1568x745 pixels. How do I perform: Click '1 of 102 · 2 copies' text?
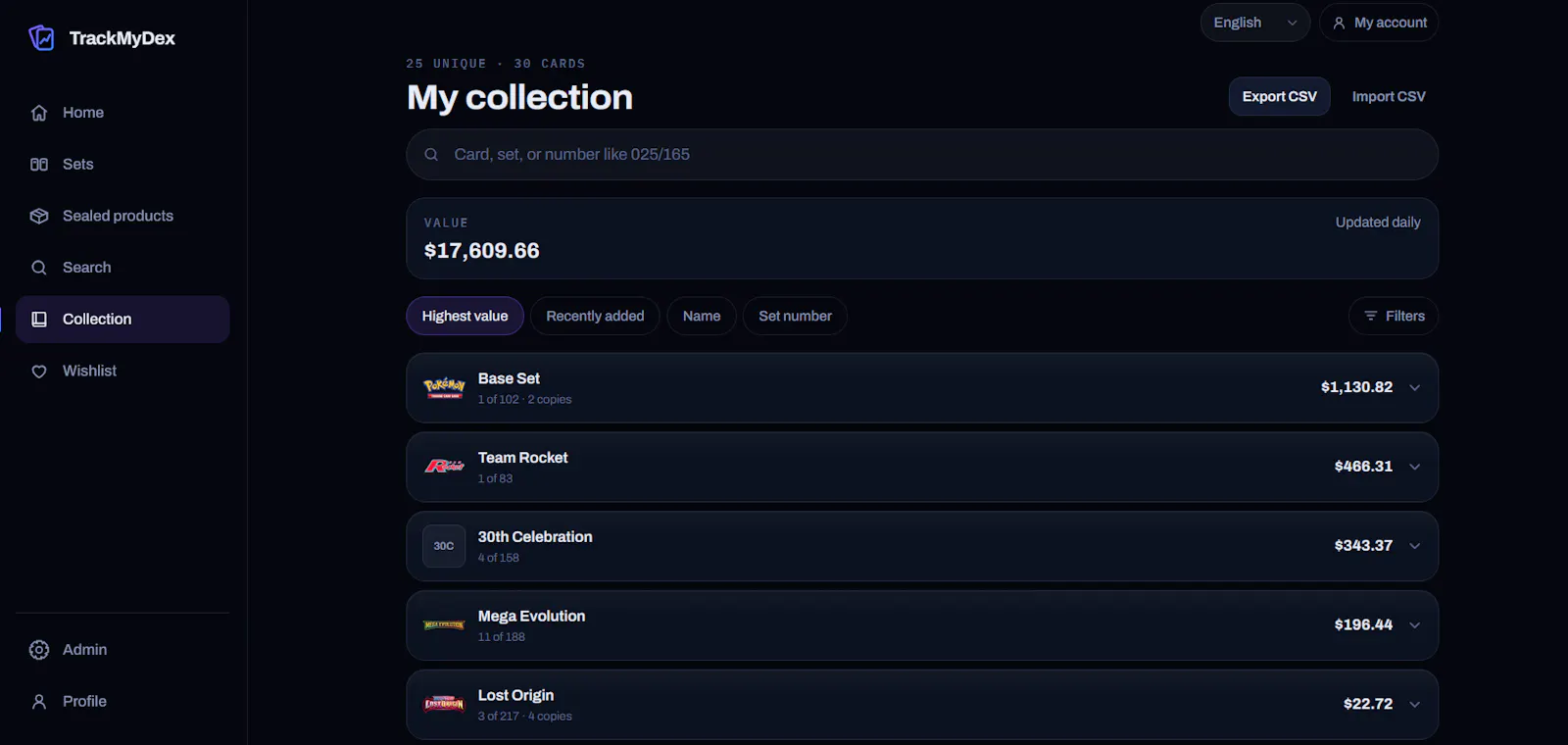pos(524,400)
